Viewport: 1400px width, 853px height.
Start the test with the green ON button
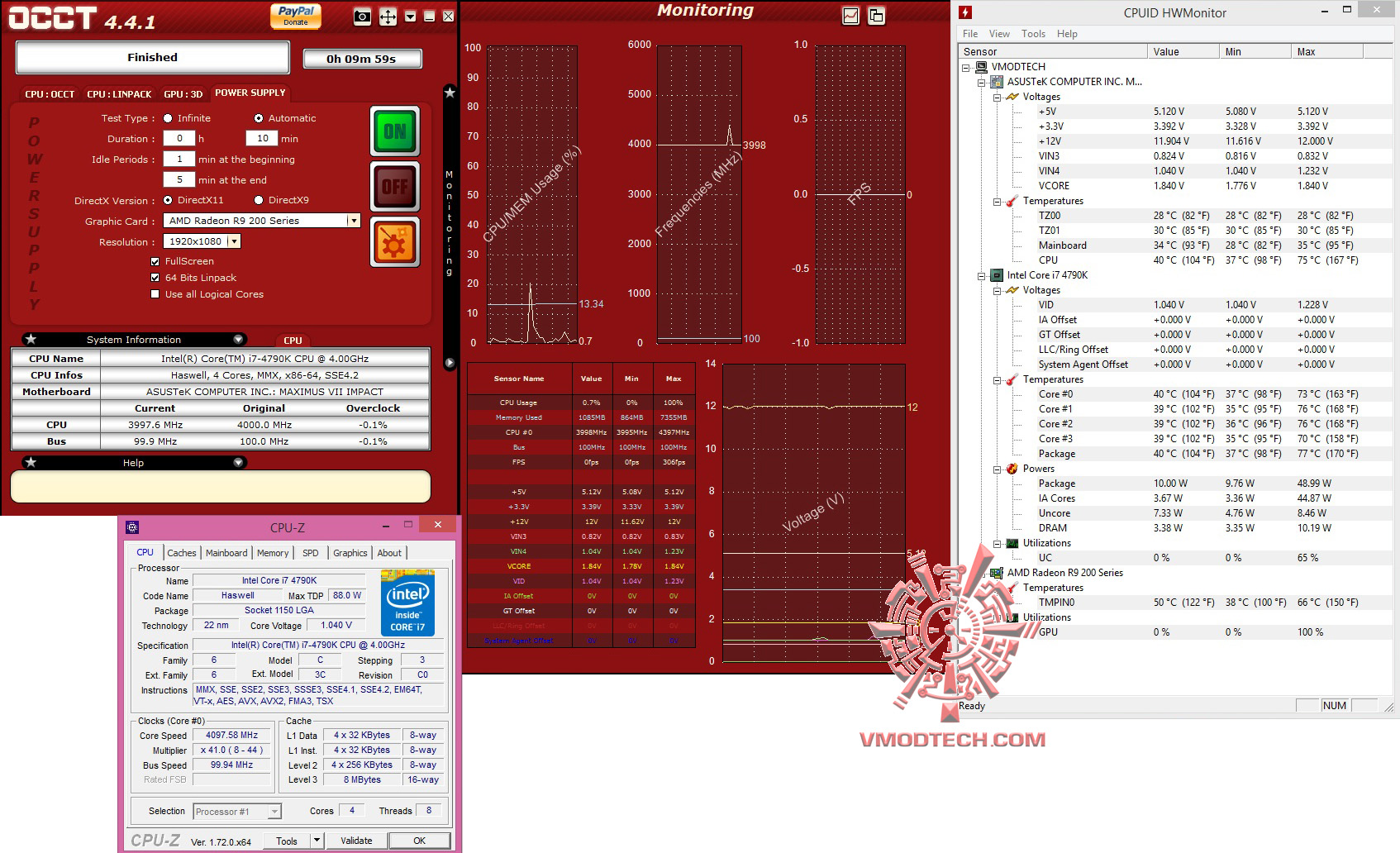pos(395,131)
